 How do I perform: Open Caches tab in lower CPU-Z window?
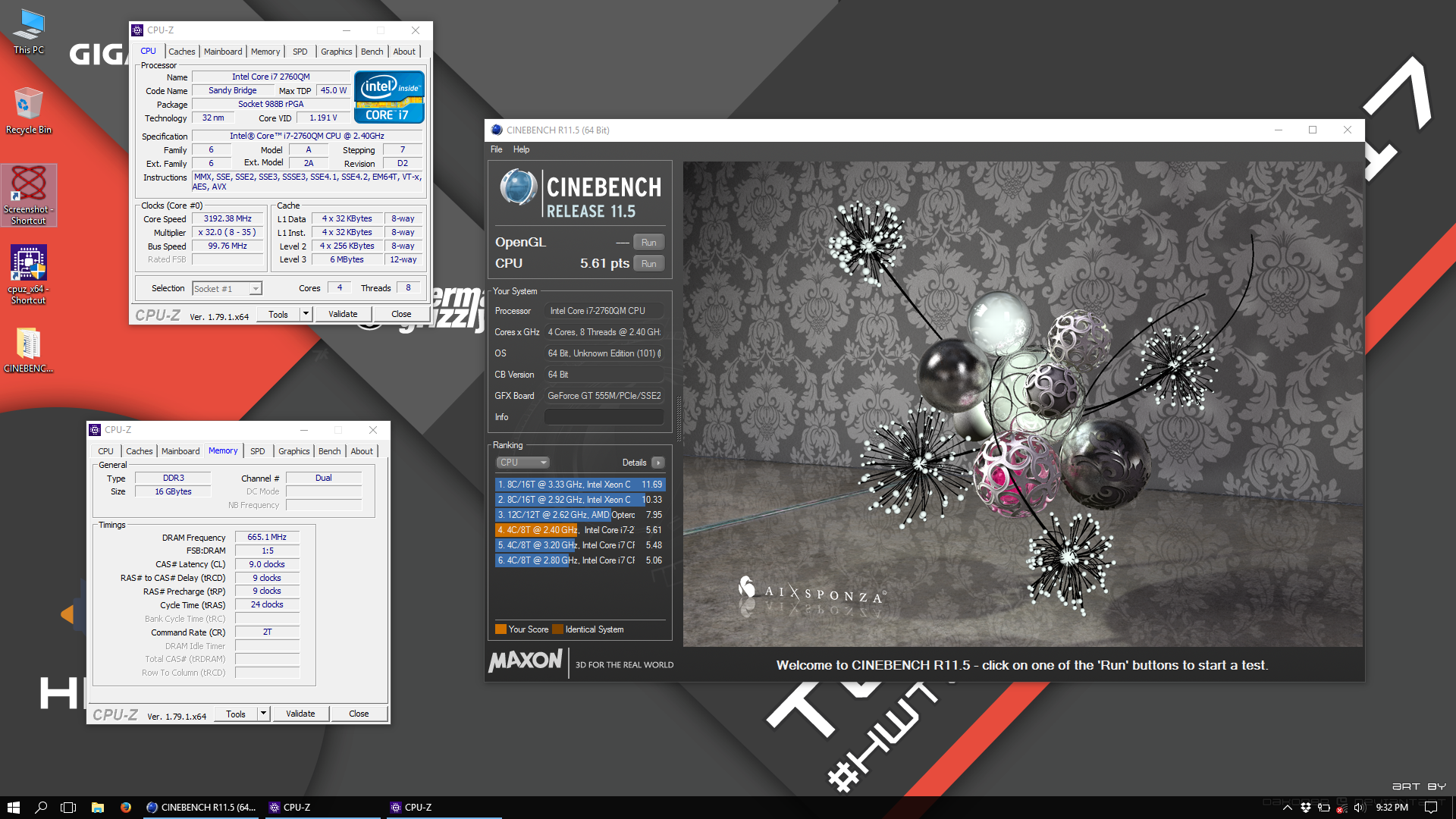click(x=139, y=451)
